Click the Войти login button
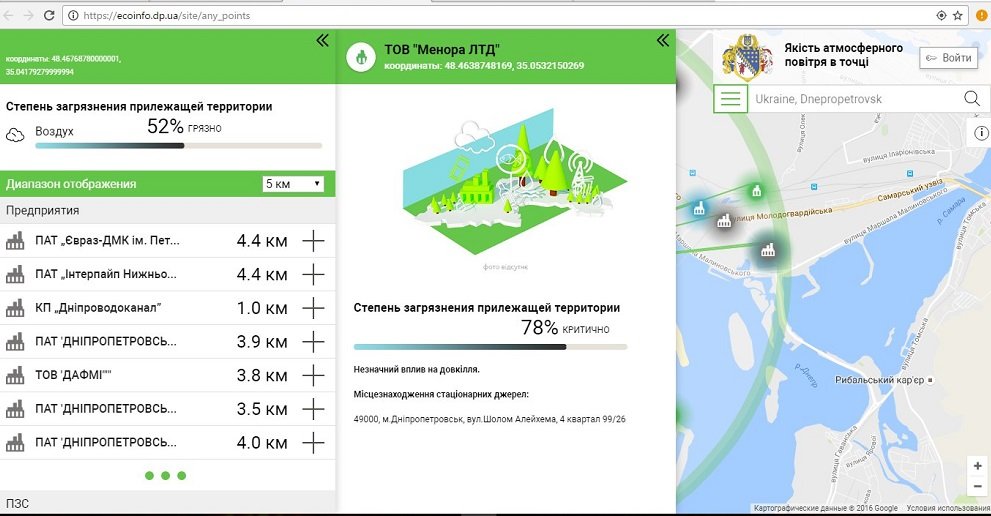Screen dimensions: 991x516 pyautogui.click(x=948, y=58)
